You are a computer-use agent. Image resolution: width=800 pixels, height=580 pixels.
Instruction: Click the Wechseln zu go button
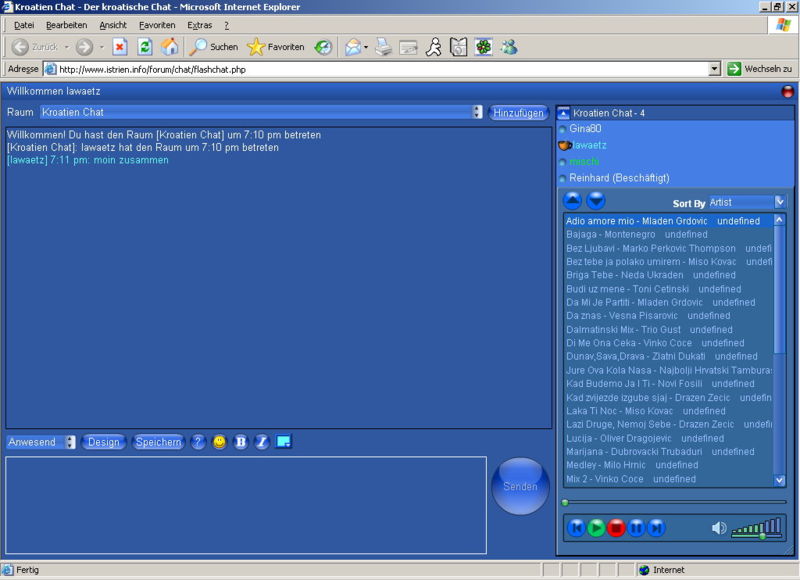pyautogui.click(x=759, y=69)
